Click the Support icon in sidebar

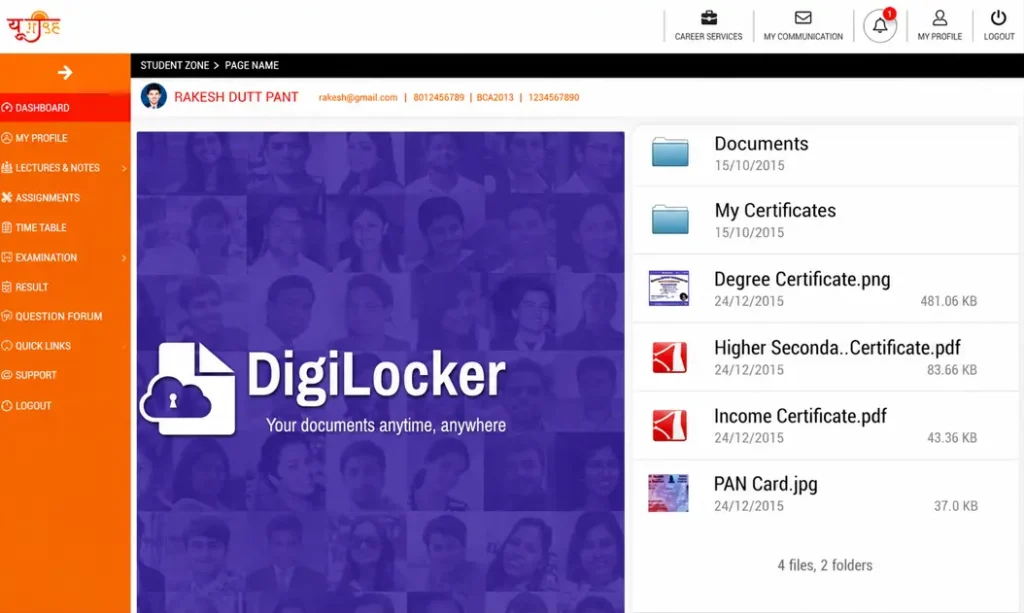coord(7,375)
